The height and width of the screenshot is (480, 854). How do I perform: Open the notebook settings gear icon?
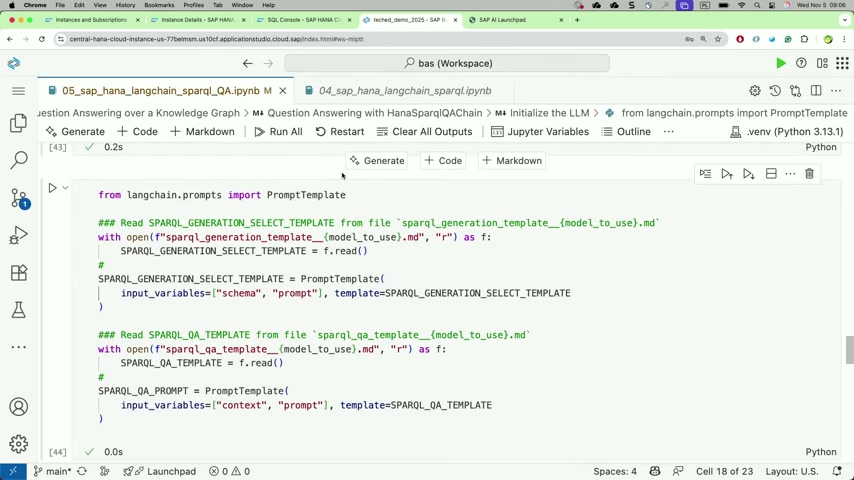point(754,91)
